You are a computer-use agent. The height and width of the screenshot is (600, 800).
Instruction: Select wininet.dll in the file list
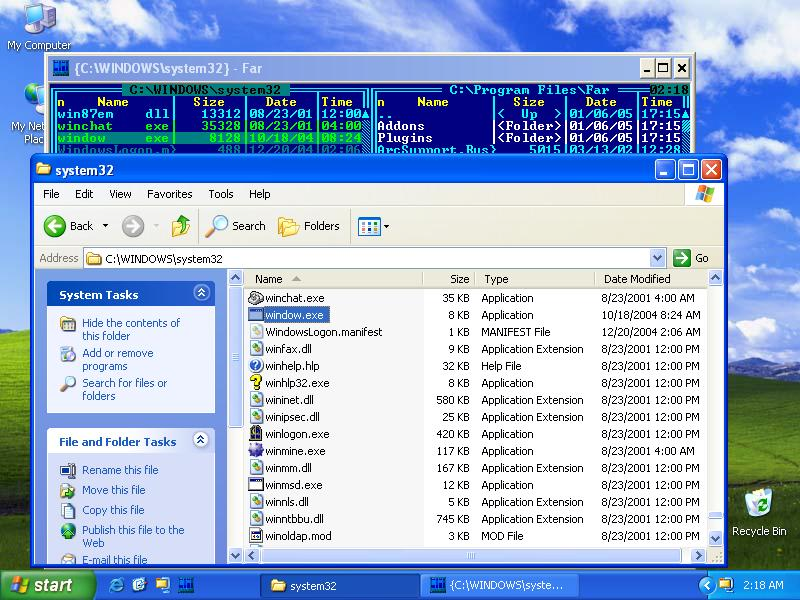coord(289,400)
